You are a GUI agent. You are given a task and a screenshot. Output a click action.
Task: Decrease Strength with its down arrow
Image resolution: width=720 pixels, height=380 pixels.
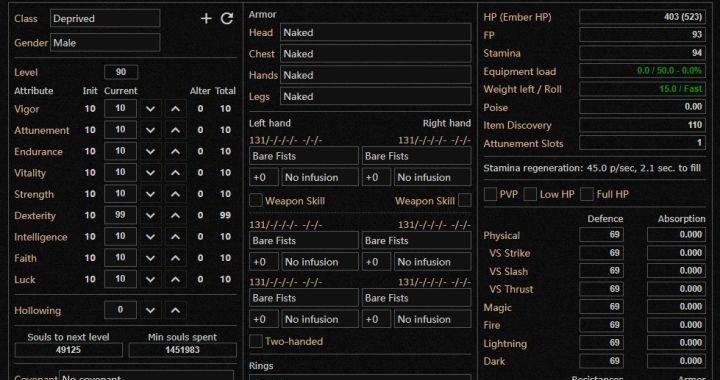150,194
